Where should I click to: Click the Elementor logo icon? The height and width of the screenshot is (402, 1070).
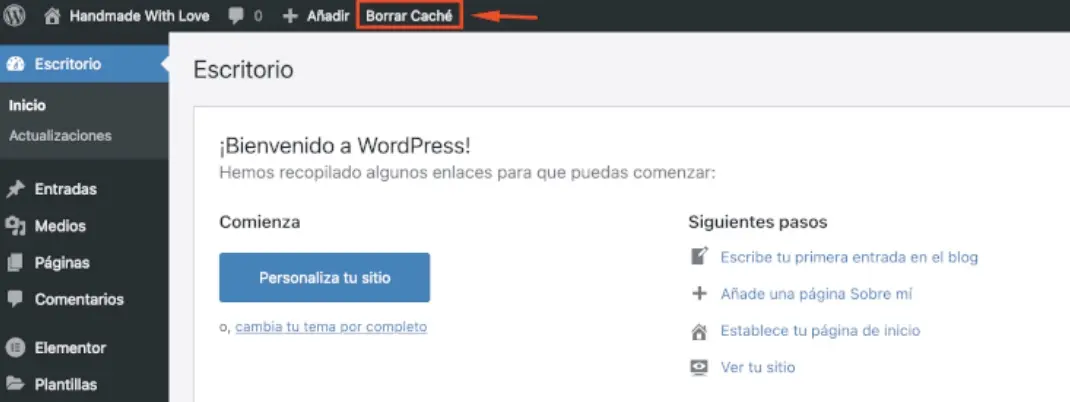(x=15, y=348)
